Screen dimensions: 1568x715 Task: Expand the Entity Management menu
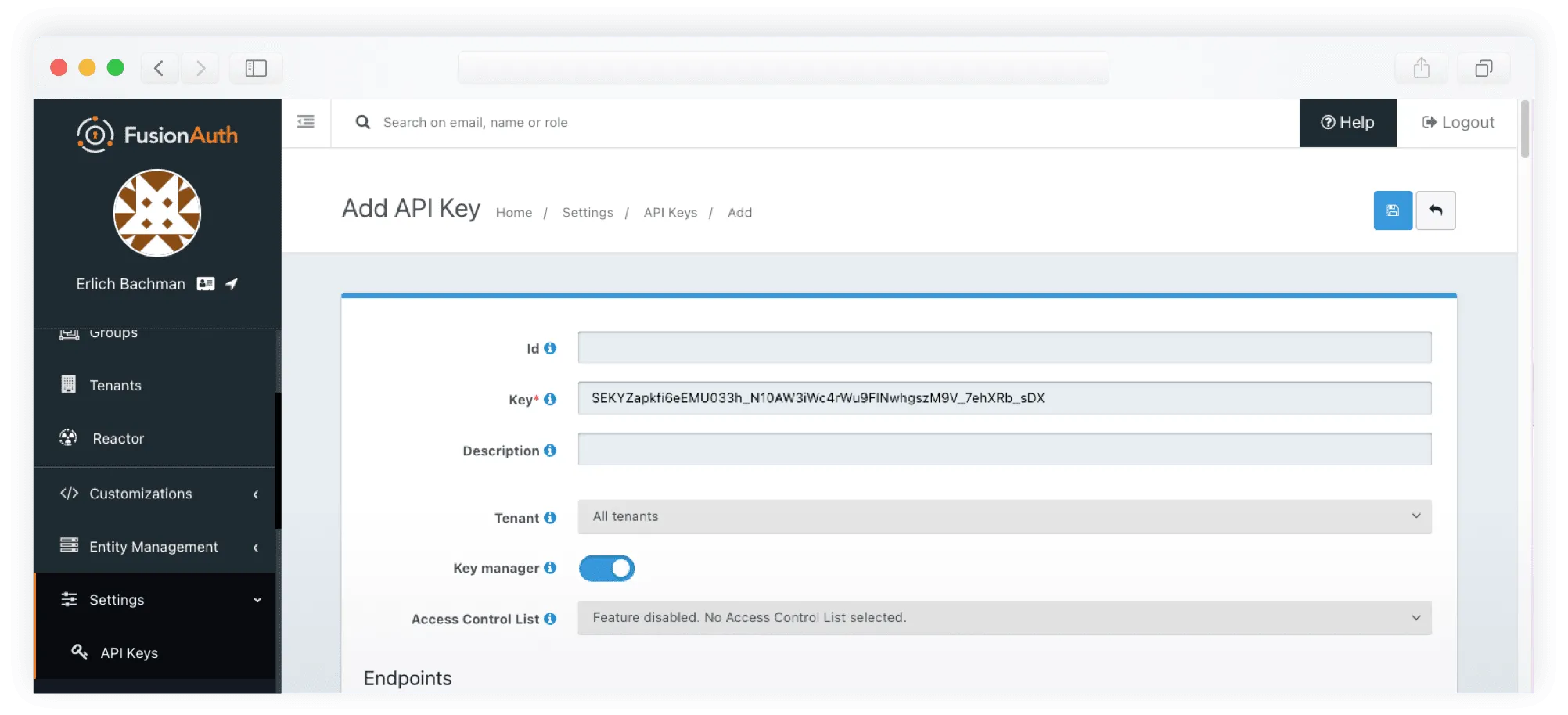155,547
